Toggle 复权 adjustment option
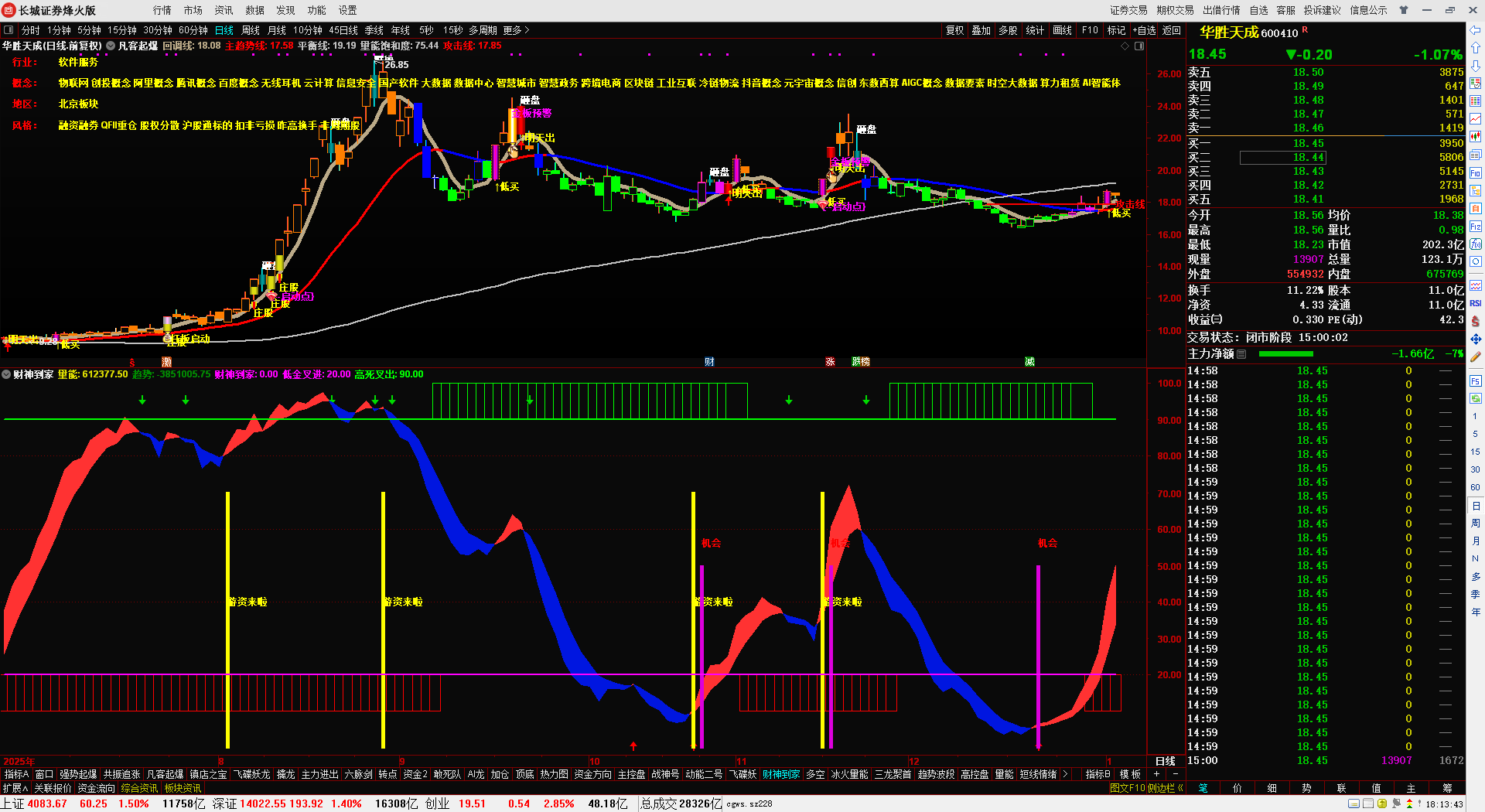 click(x=955, y=30)
